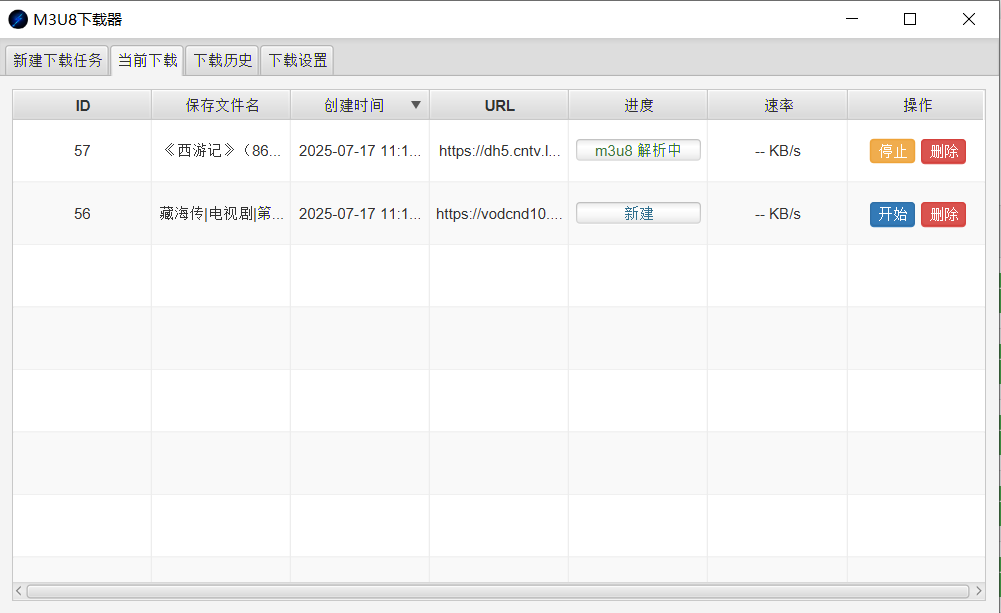Click the 保存文件名 column header
Viewport: 1001px width, 613px height.
point(221,105)
